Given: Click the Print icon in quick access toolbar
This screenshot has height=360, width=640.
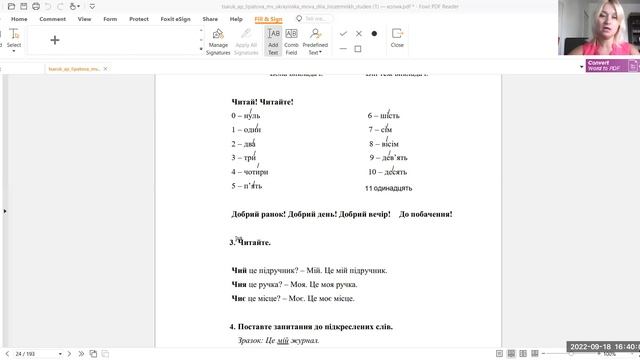Looking at the screenshot, I should coord(36,7).
